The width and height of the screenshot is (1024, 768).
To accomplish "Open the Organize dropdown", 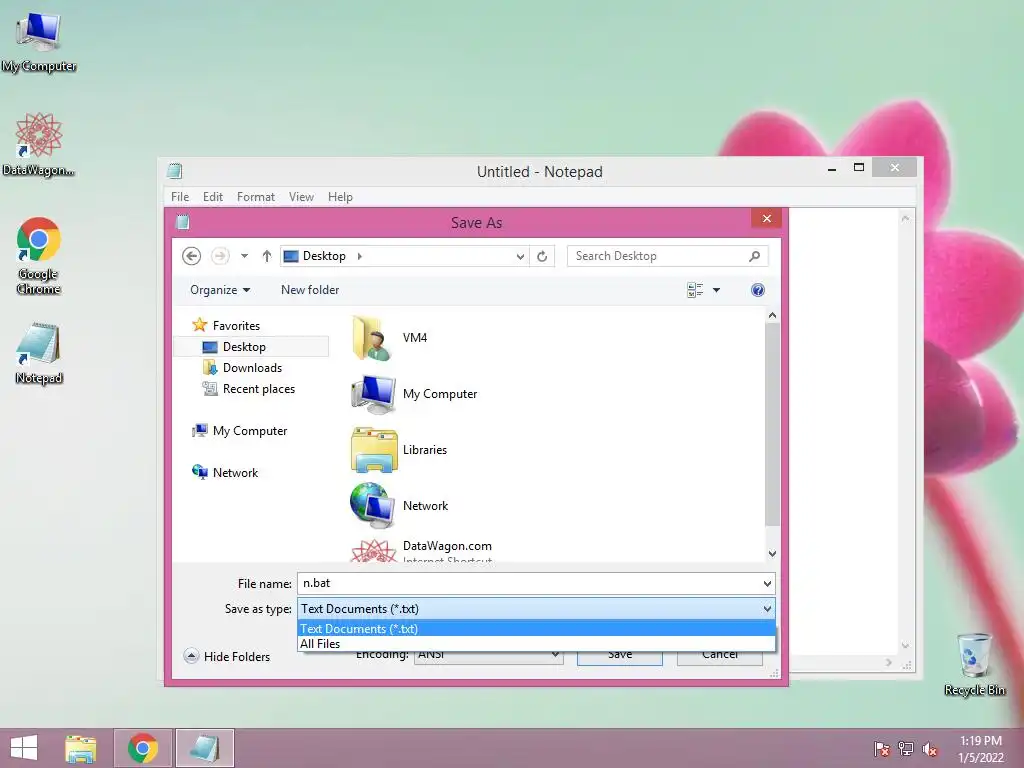I will (220, 290).
